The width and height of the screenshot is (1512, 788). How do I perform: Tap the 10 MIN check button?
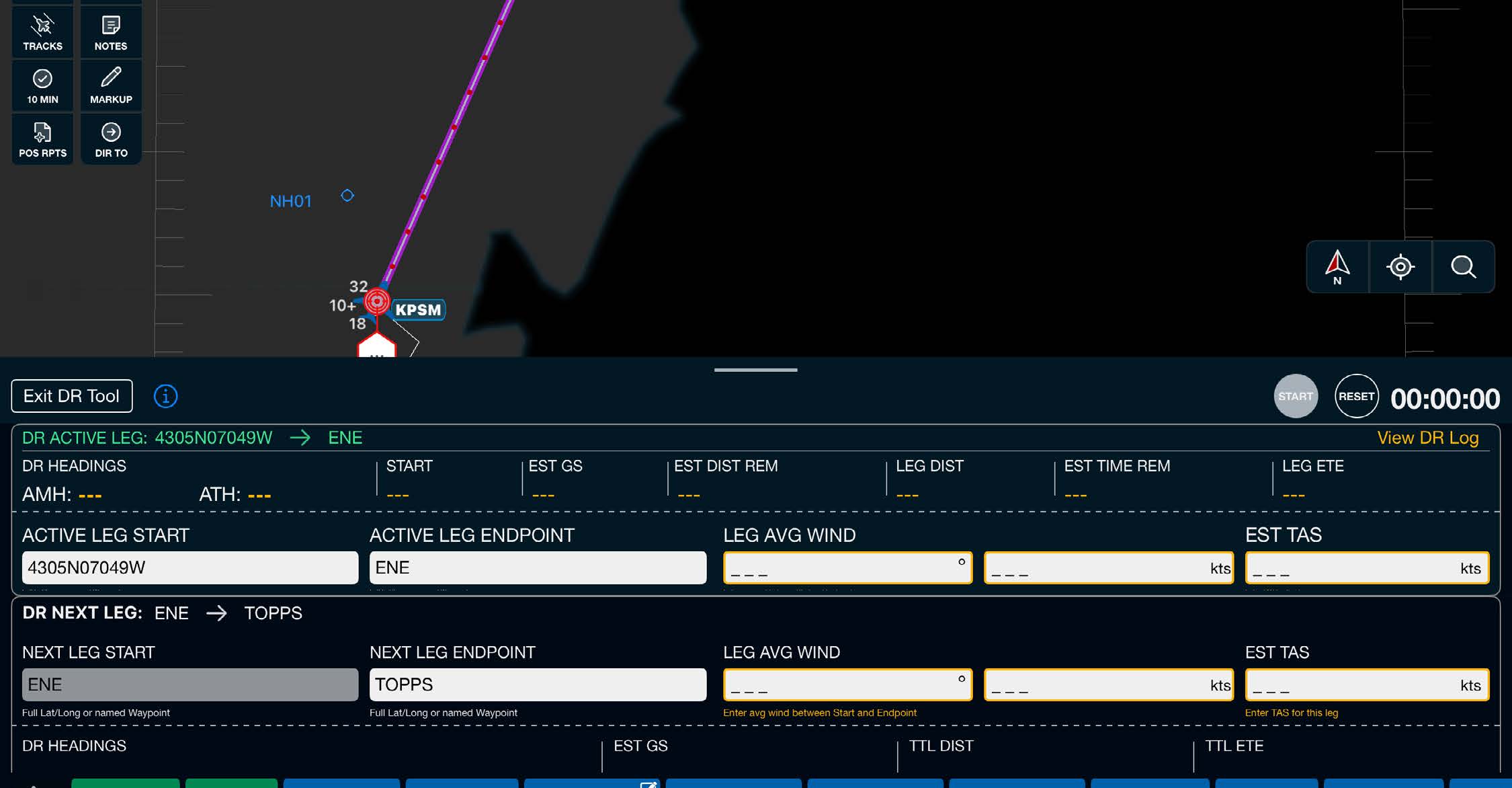pos(42,85)
